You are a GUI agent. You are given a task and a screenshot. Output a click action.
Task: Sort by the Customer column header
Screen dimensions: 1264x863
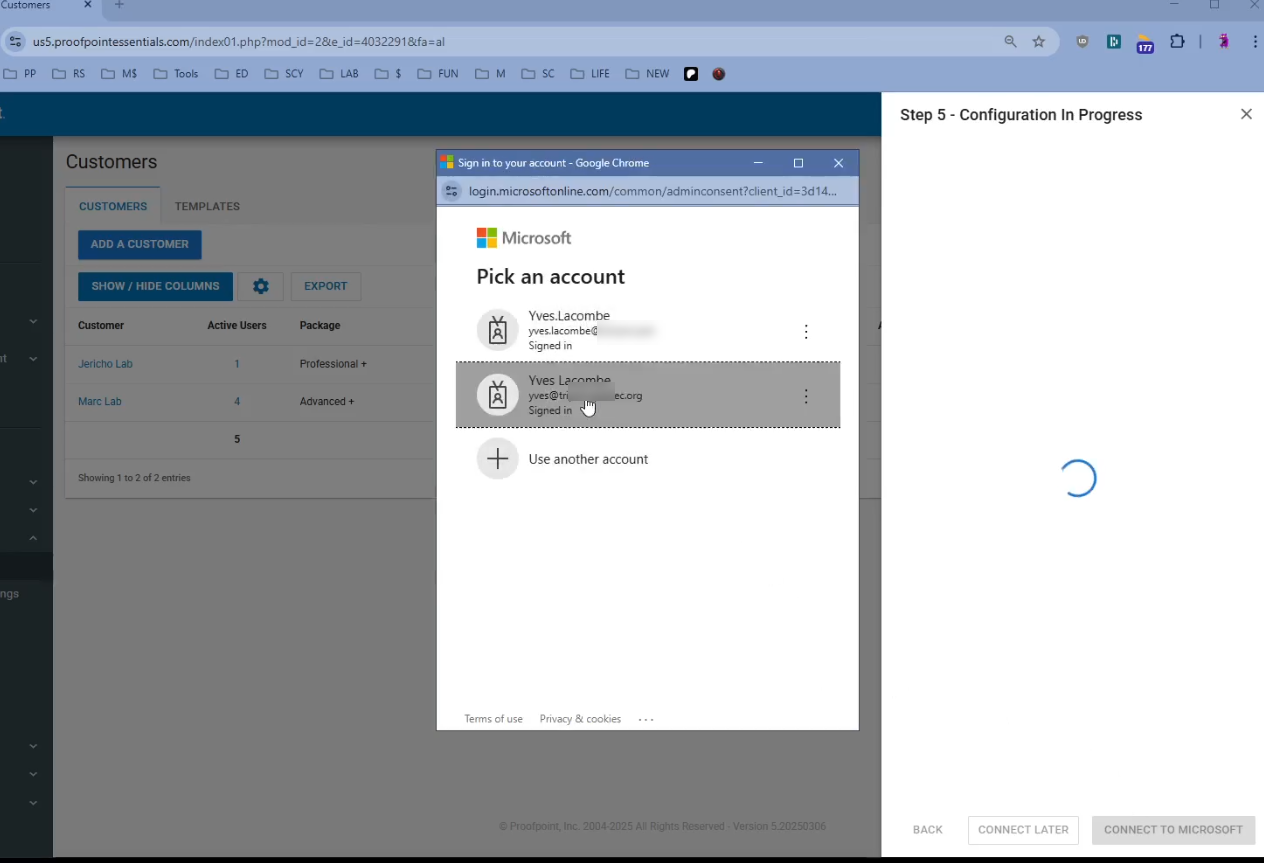click(x=101, y=325)
